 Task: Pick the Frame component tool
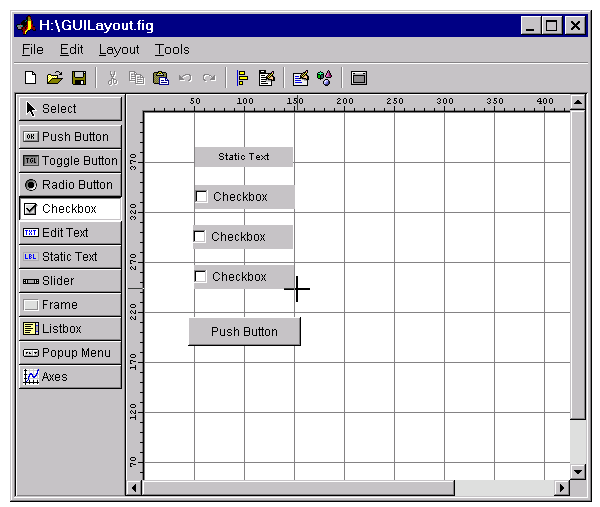[x=70, y=305]
